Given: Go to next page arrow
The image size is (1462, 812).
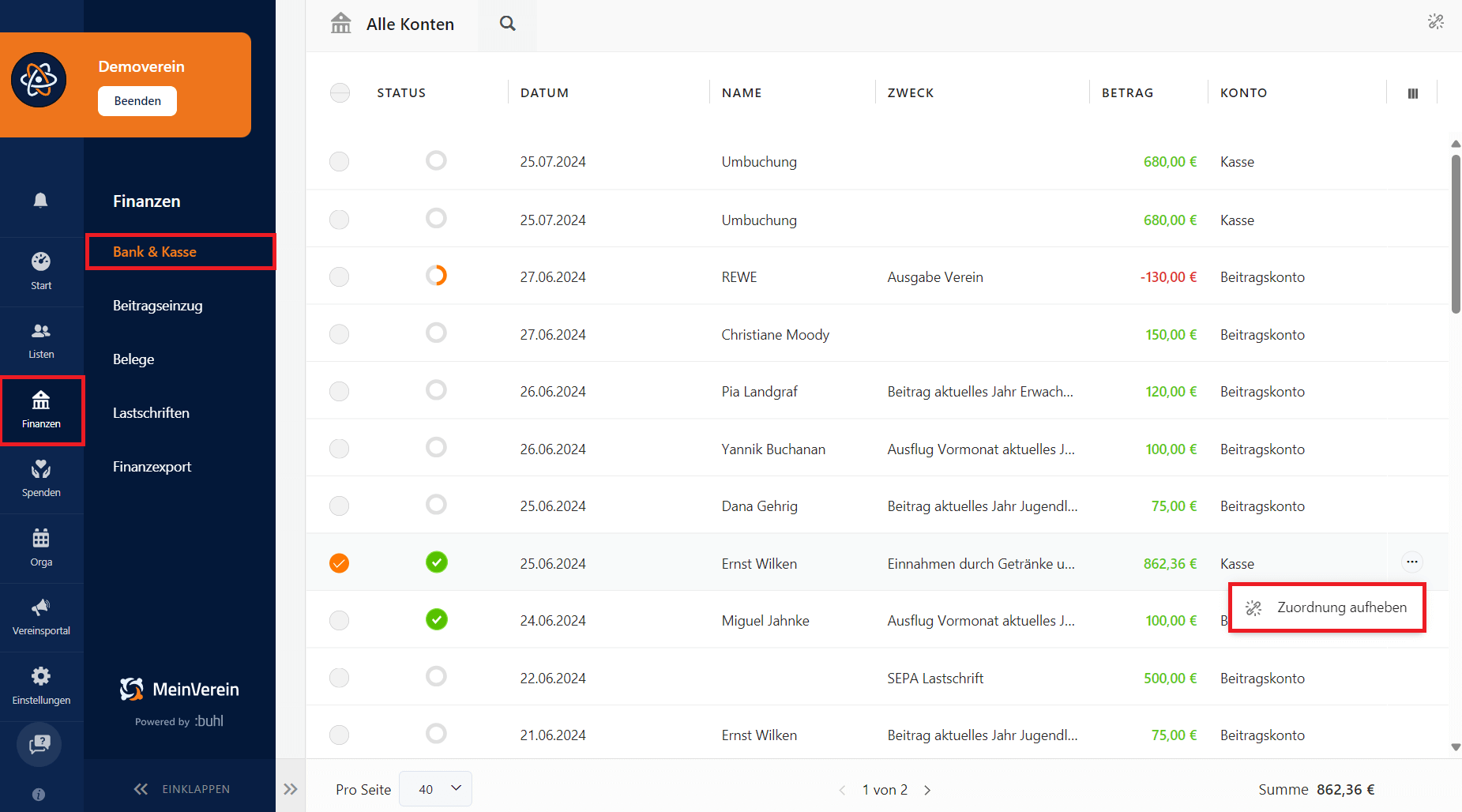Looking at the screenshot, I should click(927, 790).
